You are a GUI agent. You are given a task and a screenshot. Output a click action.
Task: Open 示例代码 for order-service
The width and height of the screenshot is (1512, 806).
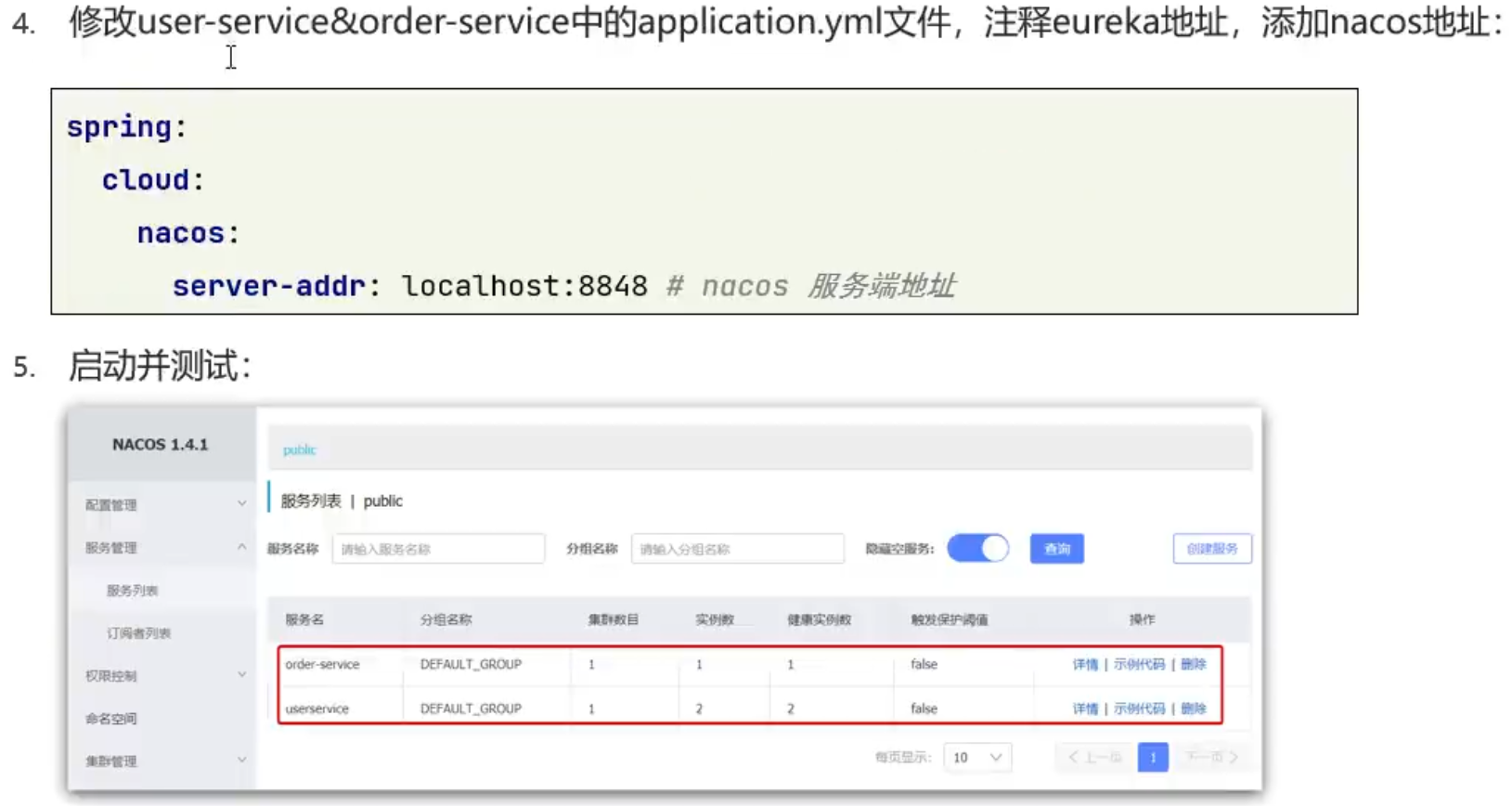(x=1139, y=665)
